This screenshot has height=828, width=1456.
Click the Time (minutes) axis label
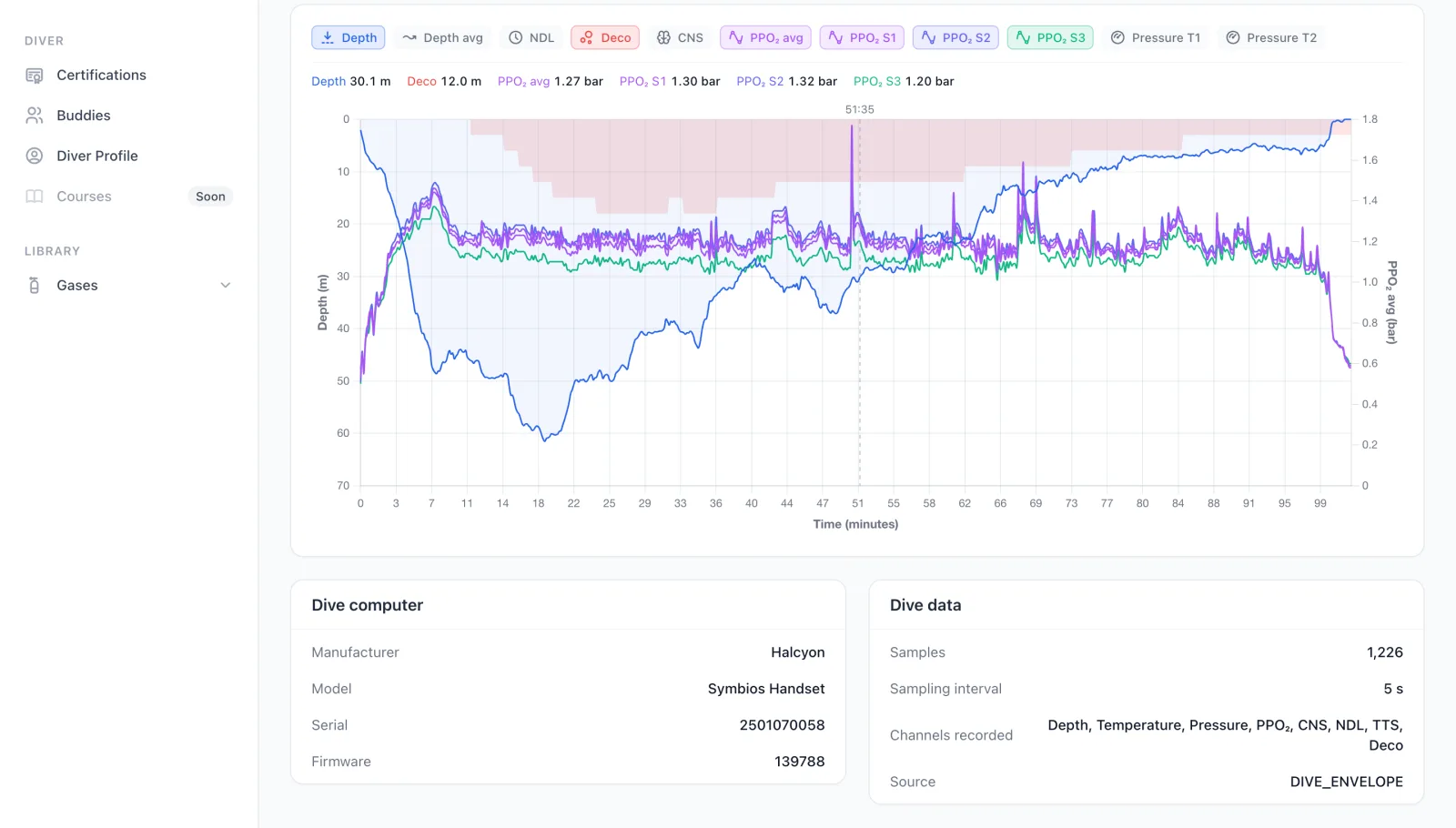pos(855,524)
